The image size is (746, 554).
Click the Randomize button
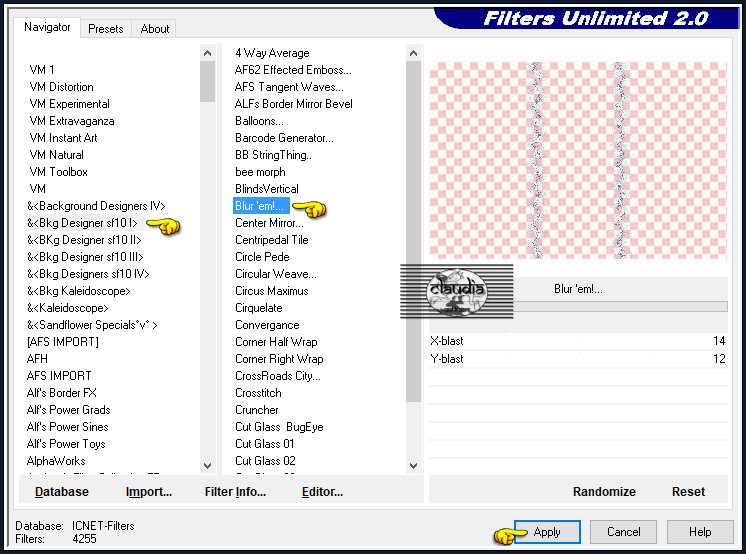(x=604, y=492)
